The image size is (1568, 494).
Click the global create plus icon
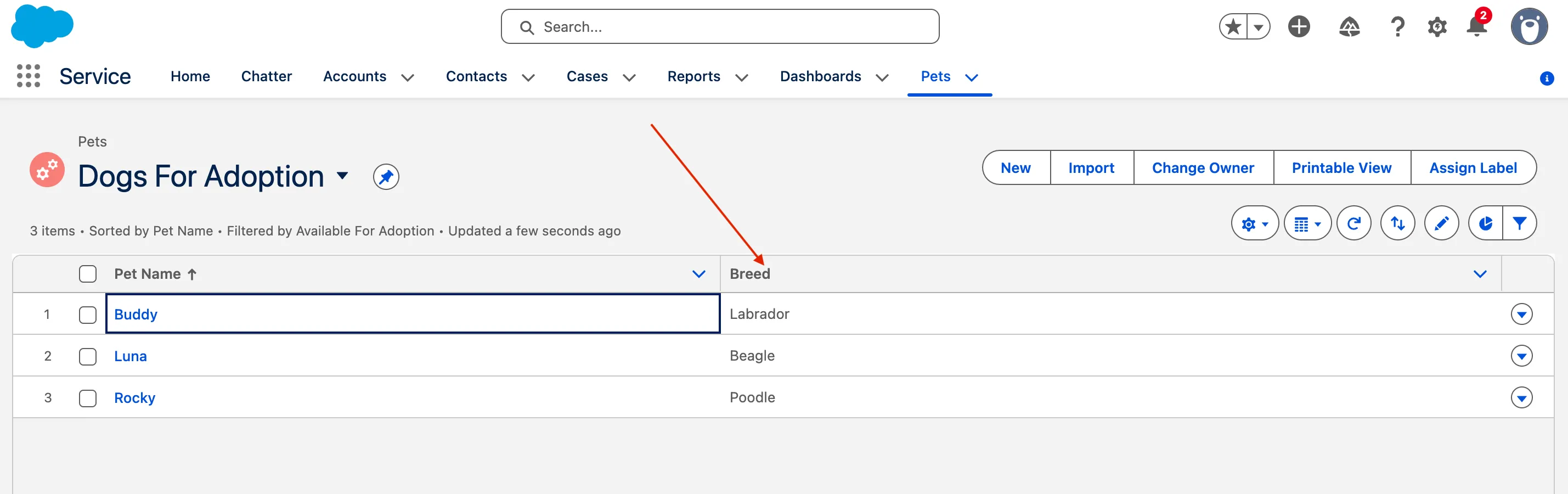[1299, 27]
